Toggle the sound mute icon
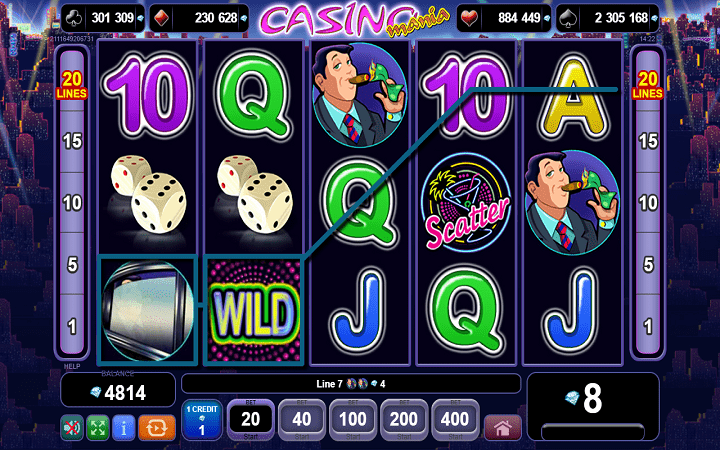720x450 pixels. click(72, 428)
